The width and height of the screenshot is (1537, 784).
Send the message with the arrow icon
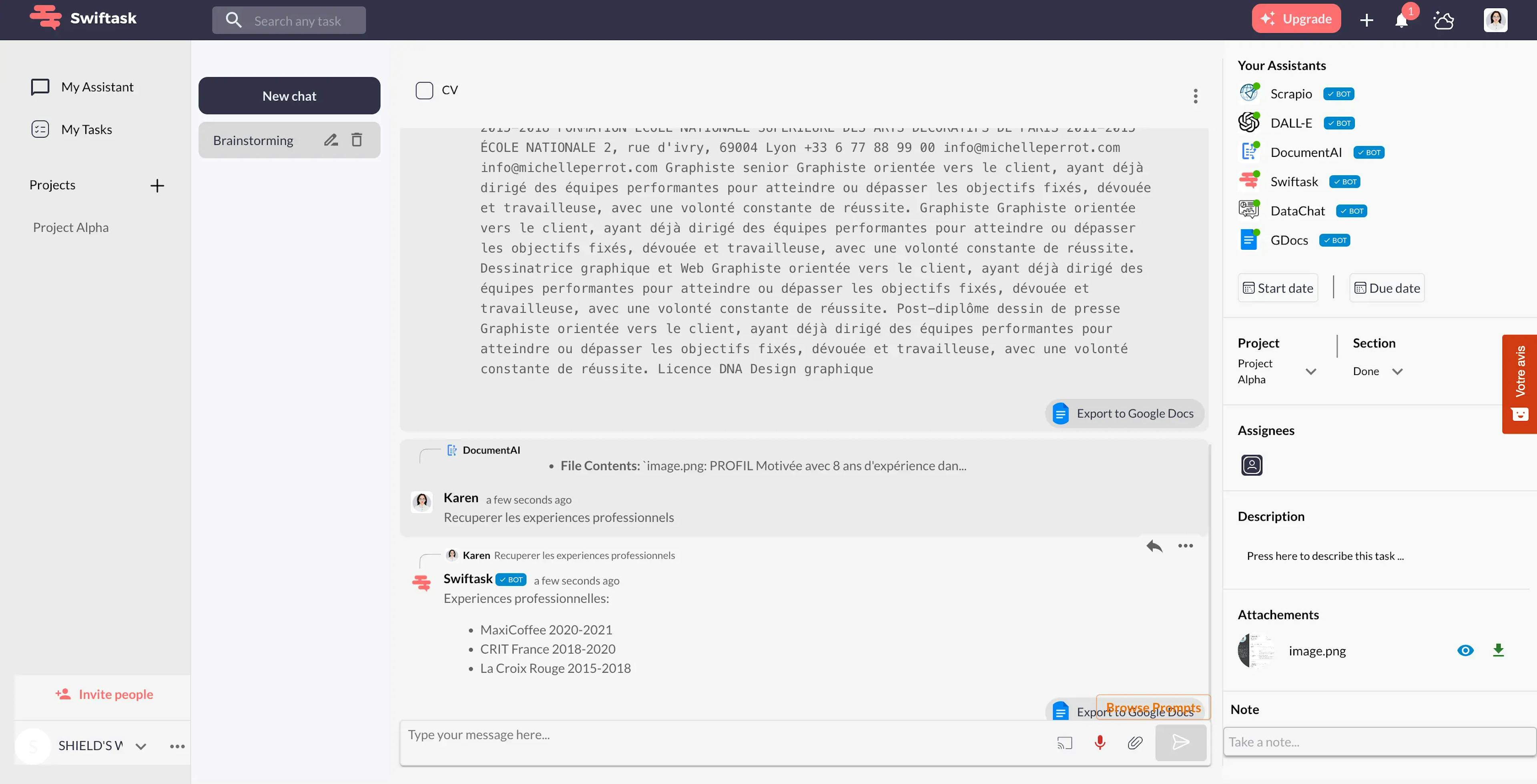pos(1180,743)
